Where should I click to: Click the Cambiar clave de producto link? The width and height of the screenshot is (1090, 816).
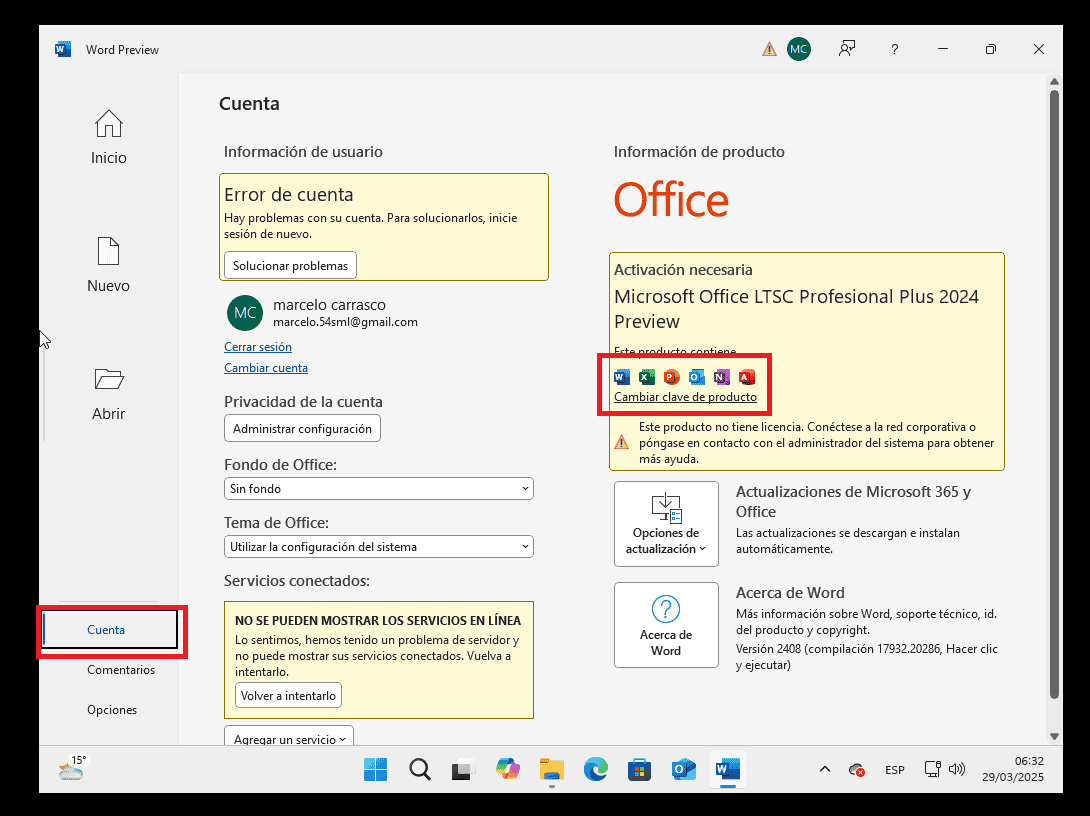tap(685, 397)
